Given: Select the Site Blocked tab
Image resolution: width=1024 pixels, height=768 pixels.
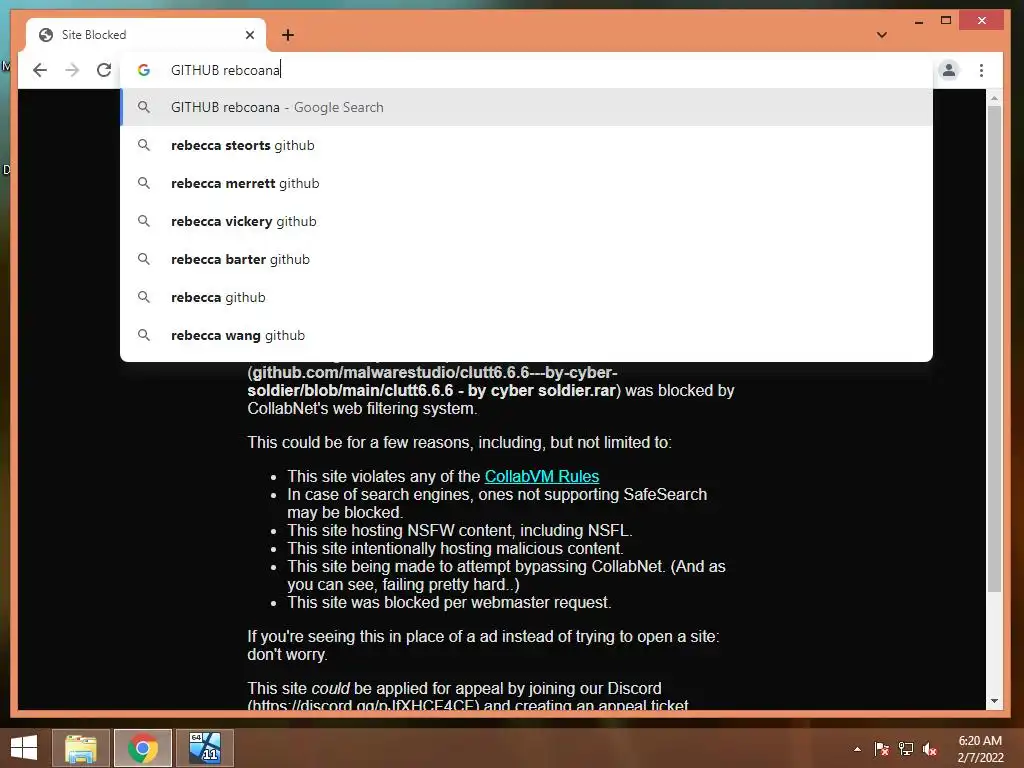Looking at the screenshot, I should (x=146, y=35).
